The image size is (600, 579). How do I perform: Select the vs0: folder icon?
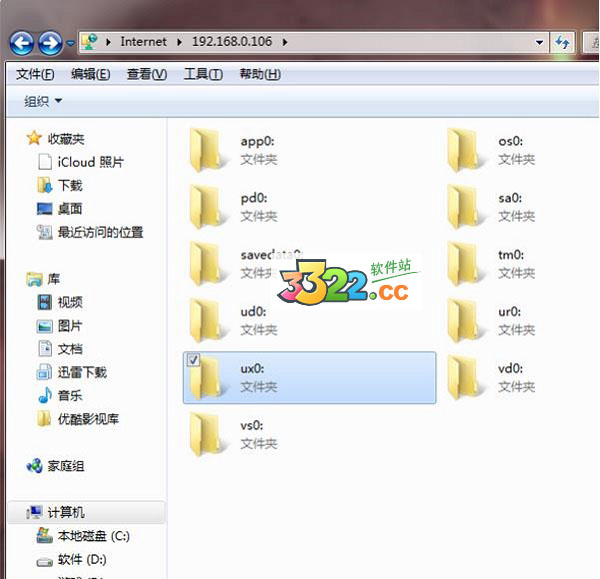click(207, 434)
